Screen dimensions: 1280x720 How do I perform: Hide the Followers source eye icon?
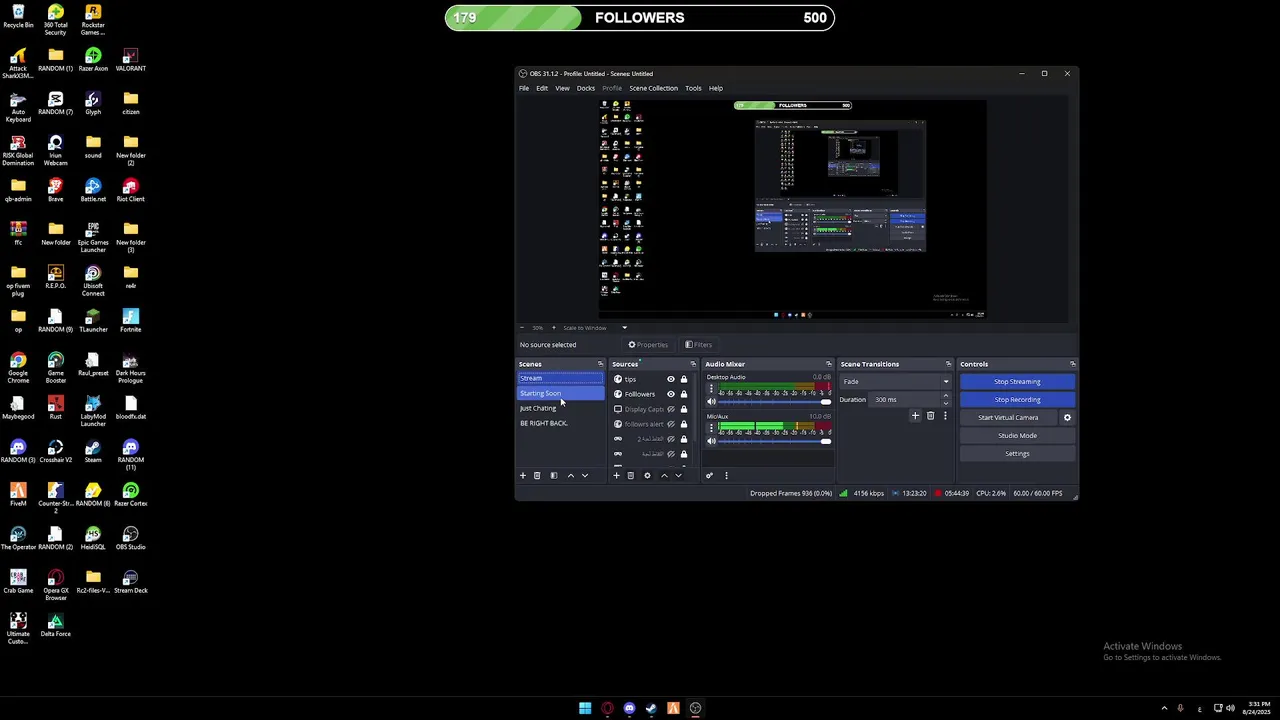point(671,394)
